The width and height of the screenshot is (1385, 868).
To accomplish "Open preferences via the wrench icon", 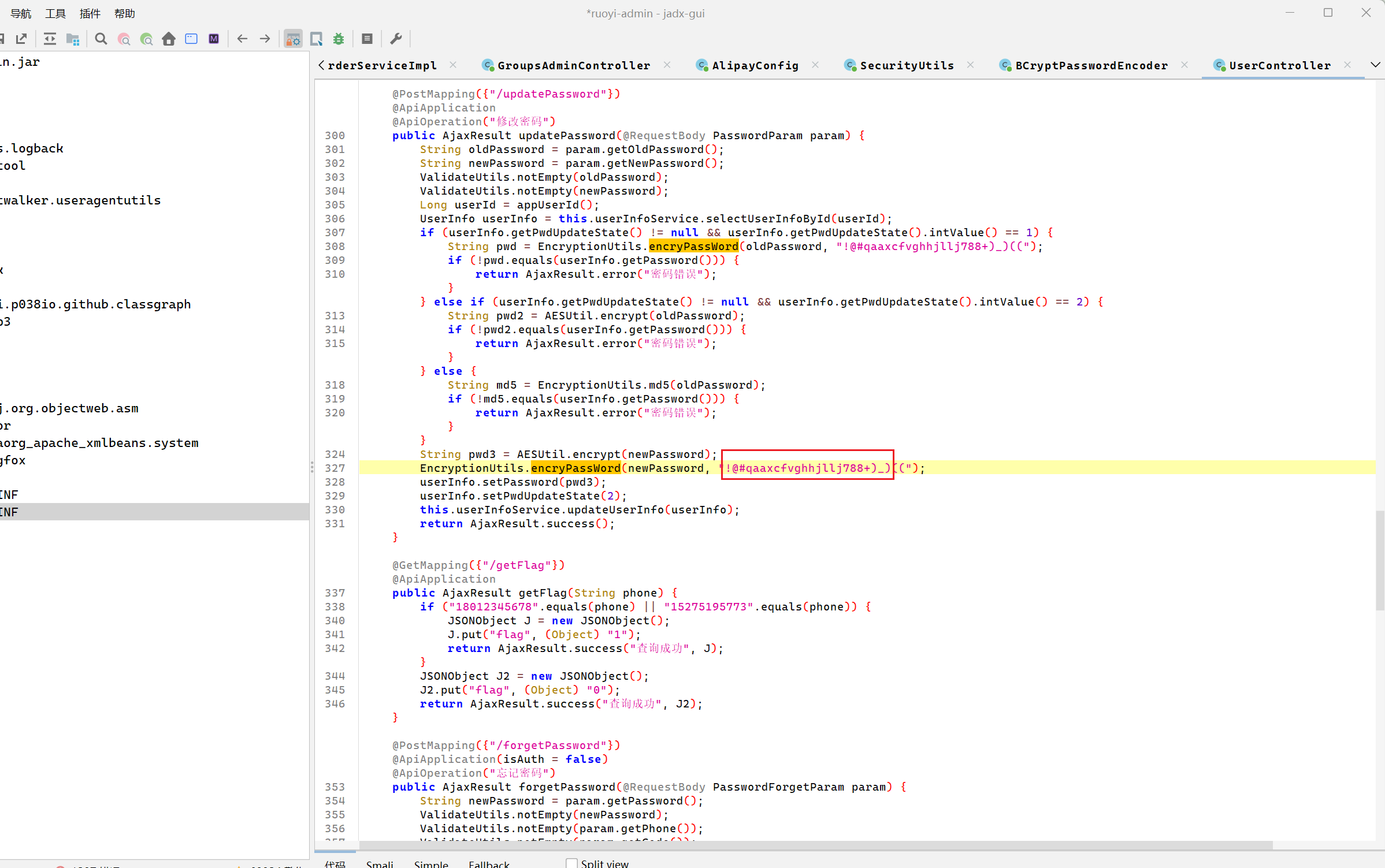I will point(396,39).
